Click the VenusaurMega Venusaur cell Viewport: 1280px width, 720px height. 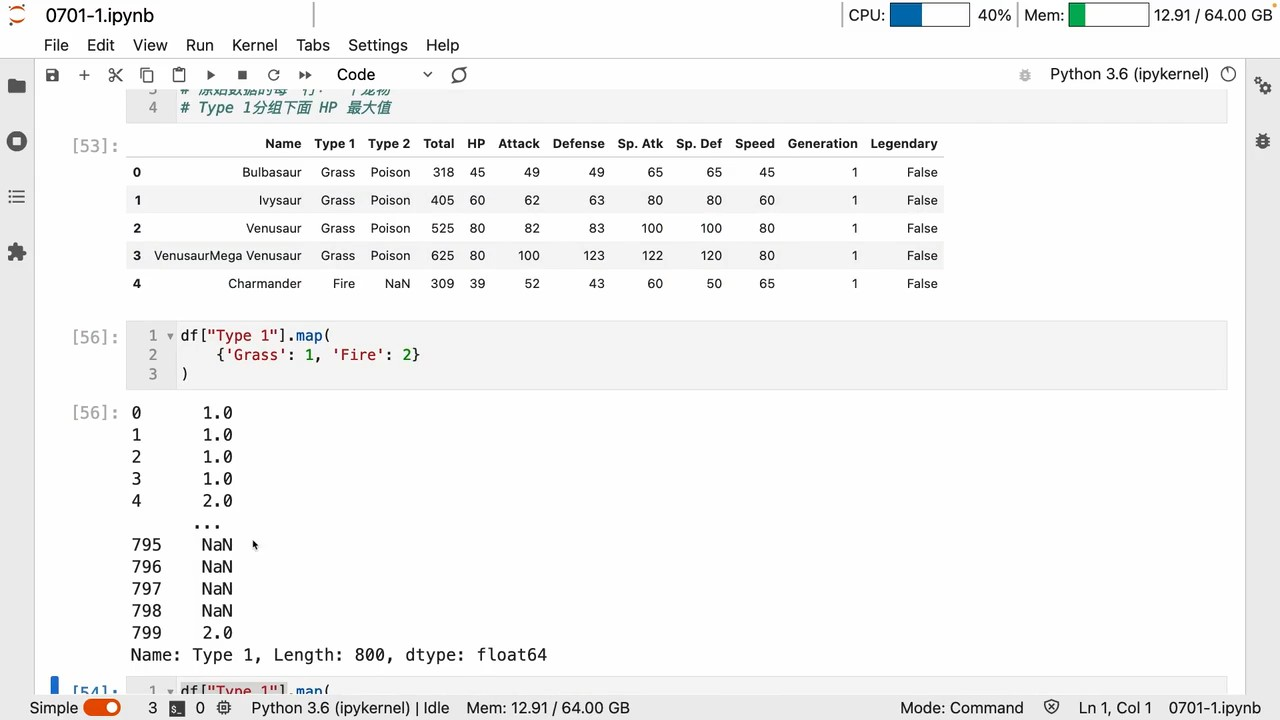(227, 256)
